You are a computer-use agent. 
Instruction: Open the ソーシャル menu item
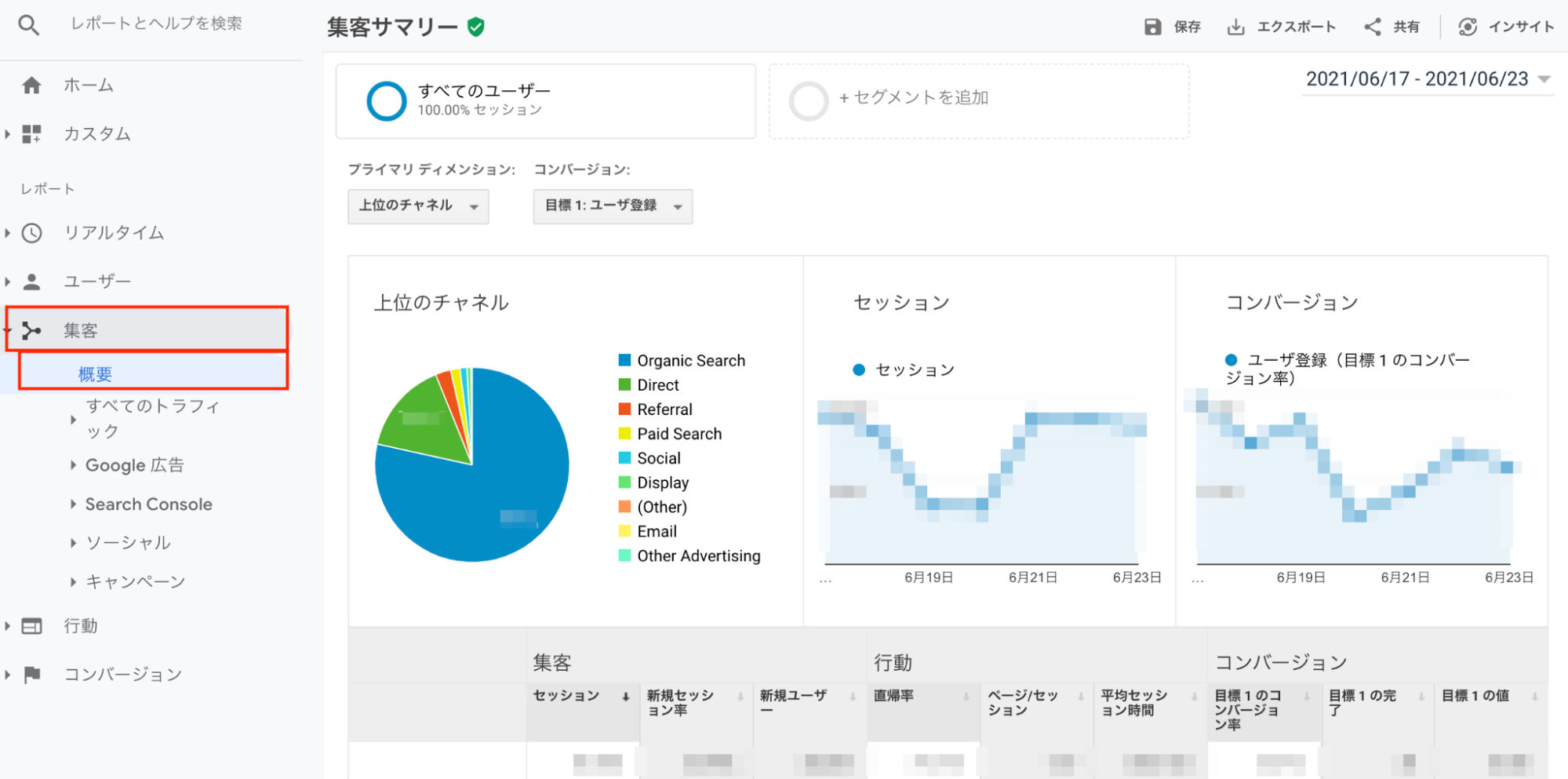click(128, 543)
